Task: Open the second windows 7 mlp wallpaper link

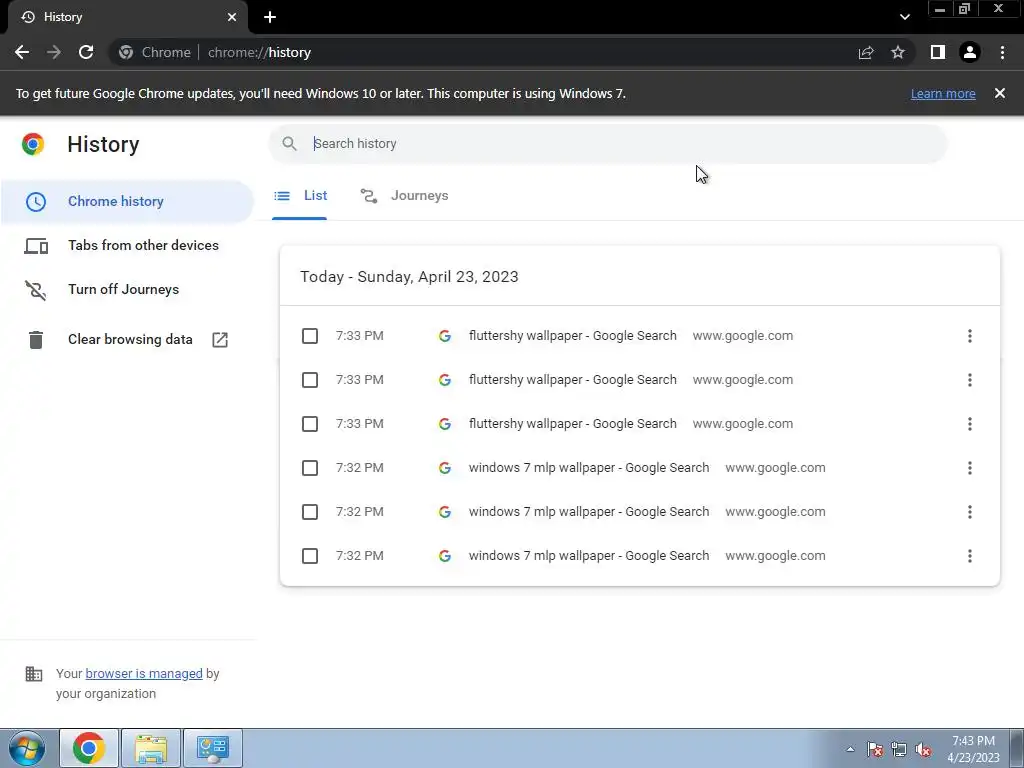Action: pyautogui.click(x=588, y=512)
